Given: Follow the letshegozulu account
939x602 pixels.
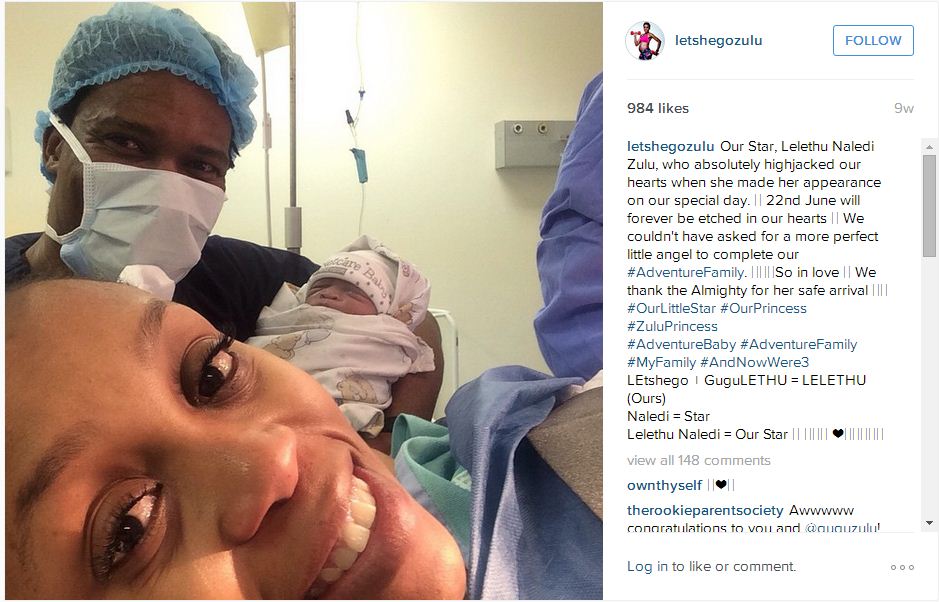Looking at the screenshot, I should coord(873,41).
